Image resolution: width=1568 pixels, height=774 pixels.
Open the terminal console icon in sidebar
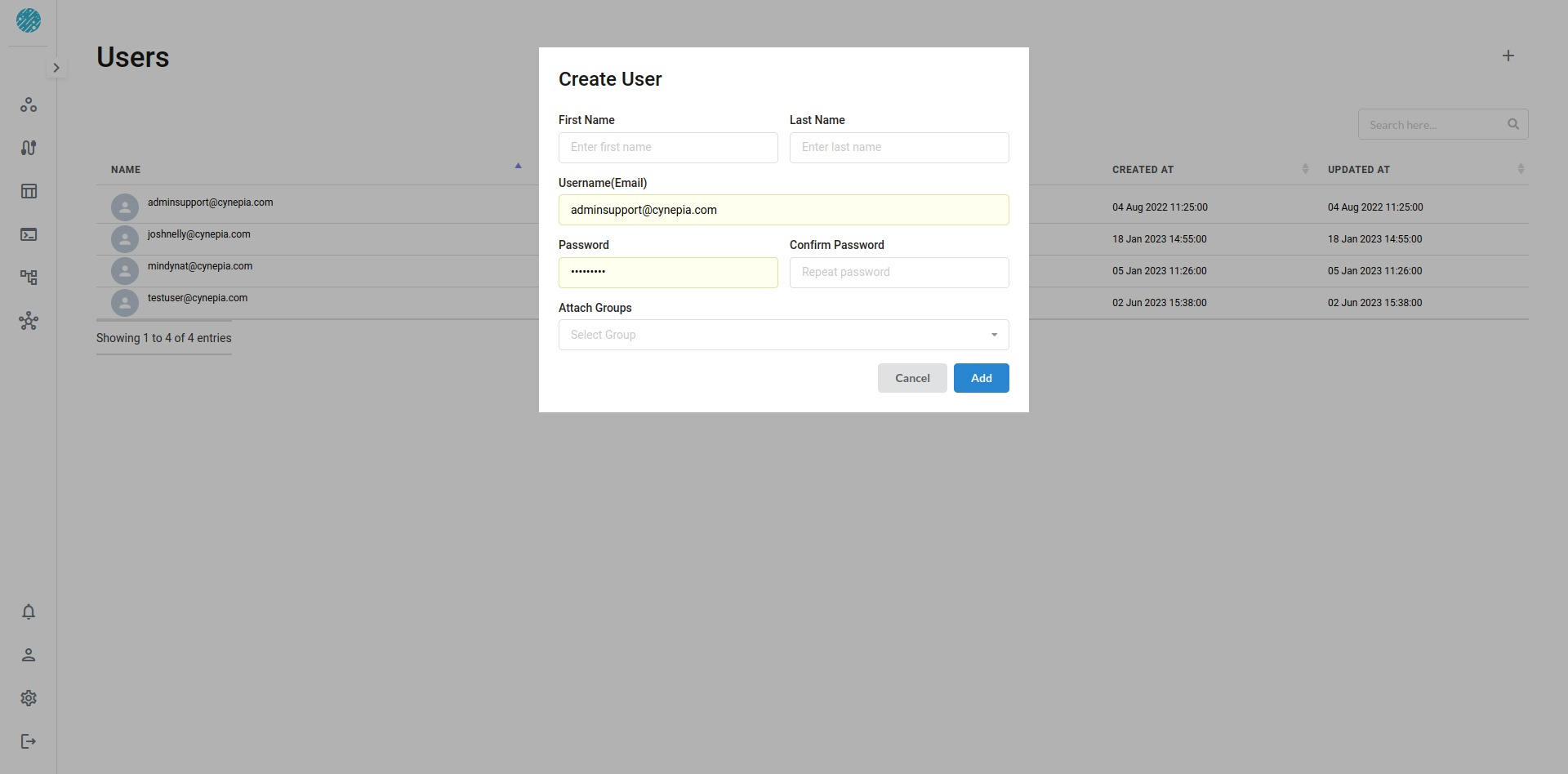(x=29, y=234)
